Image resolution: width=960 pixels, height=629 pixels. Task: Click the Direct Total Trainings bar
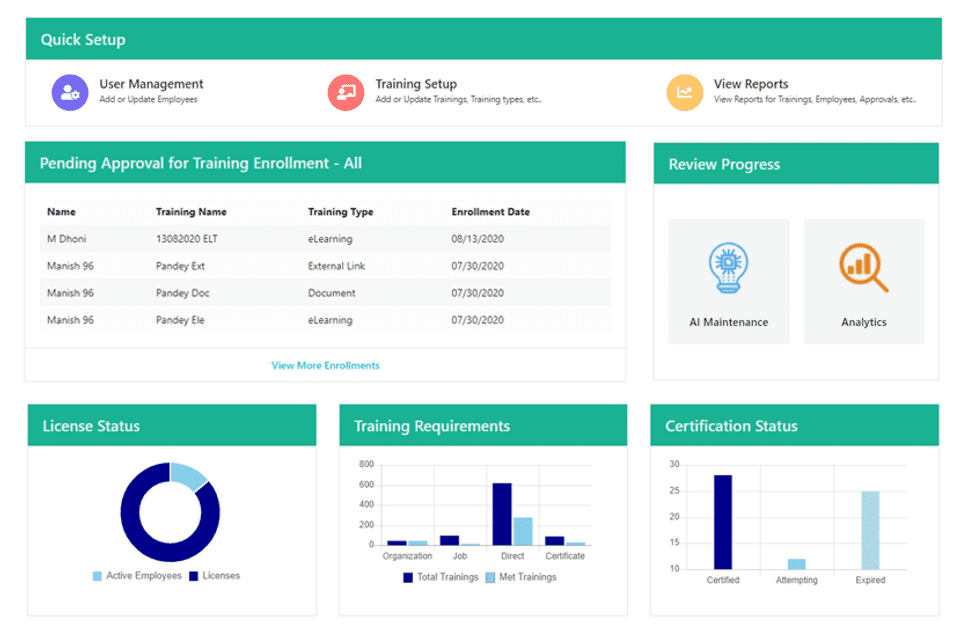(x=502, y=514)
